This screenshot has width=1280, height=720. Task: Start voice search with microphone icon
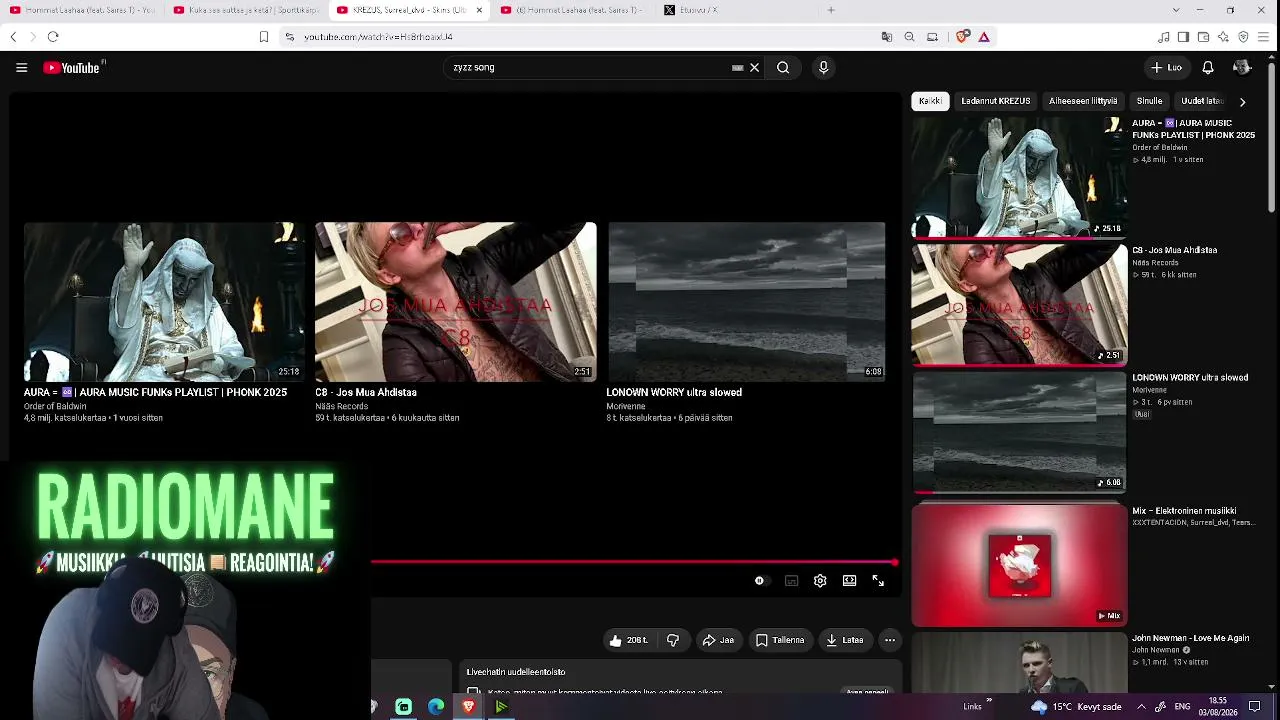(823, 68)
